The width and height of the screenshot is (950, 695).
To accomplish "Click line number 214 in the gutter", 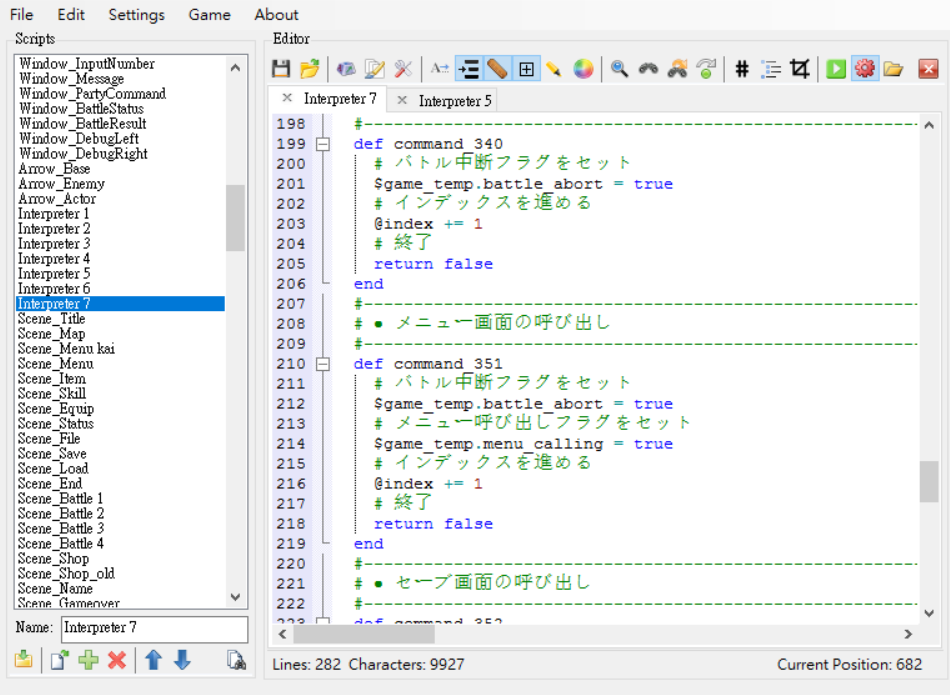I will point(291,444).
